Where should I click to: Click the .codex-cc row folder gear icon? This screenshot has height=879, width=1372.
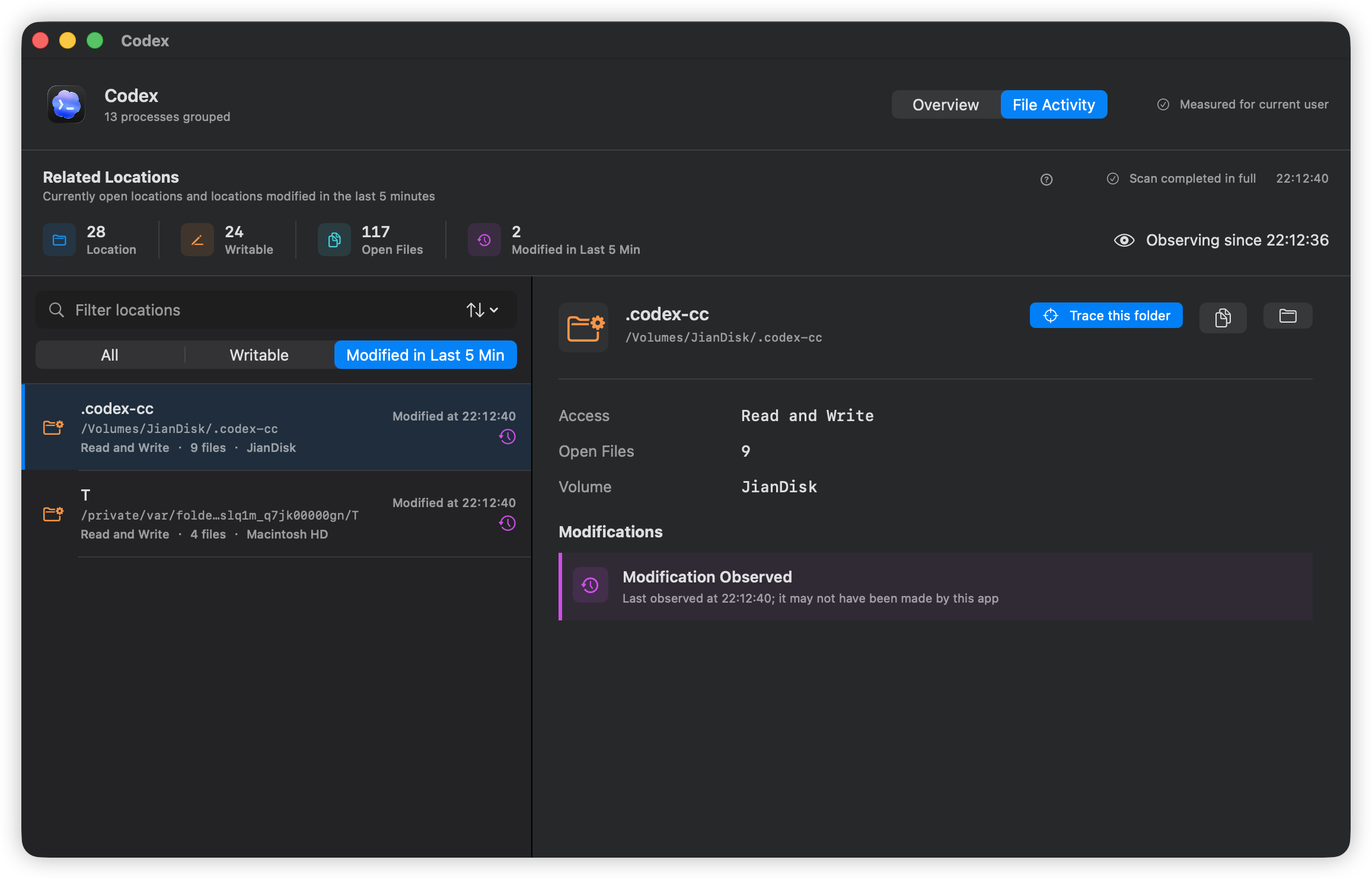53,427
